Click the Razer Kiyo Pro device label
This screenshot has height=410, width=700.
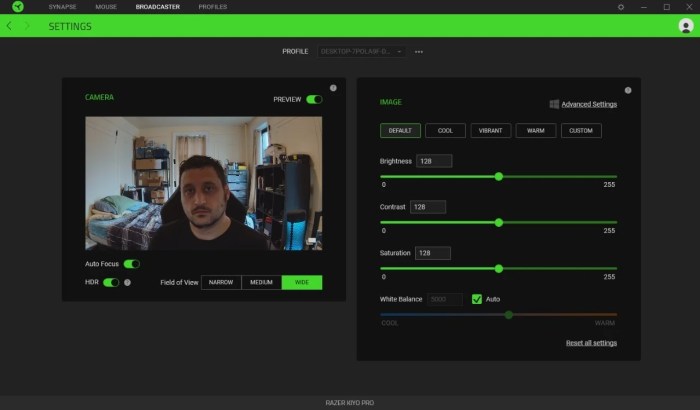tap(350, 403)
